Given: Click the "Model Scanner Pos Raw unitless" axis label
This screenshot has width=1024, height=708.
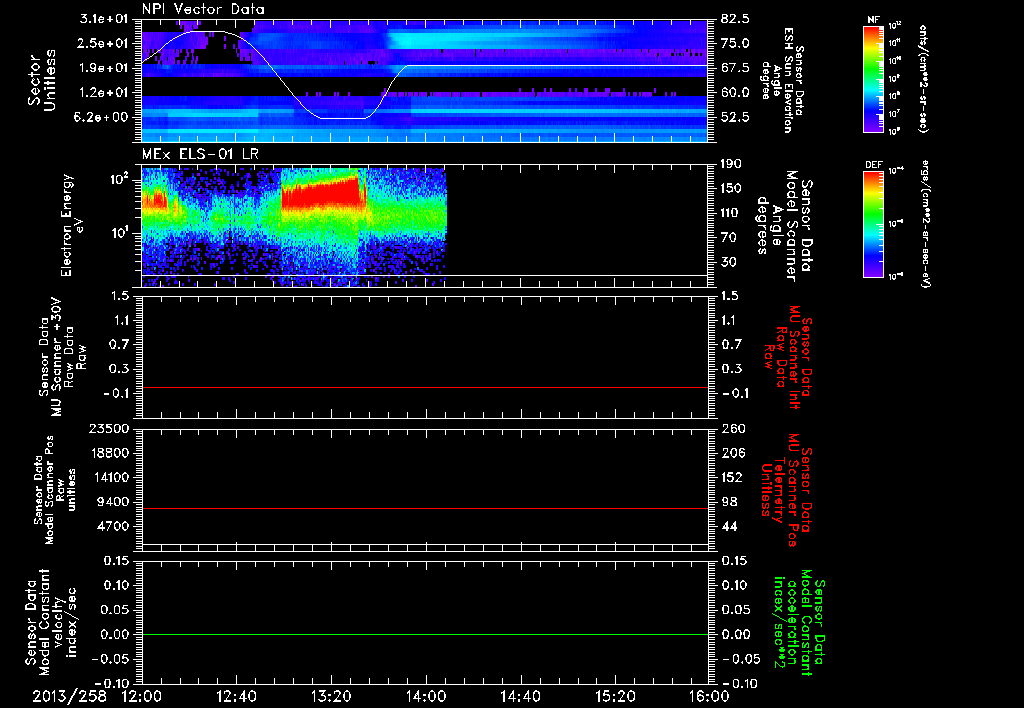Looking at the screenshot, I should (55, 490).
